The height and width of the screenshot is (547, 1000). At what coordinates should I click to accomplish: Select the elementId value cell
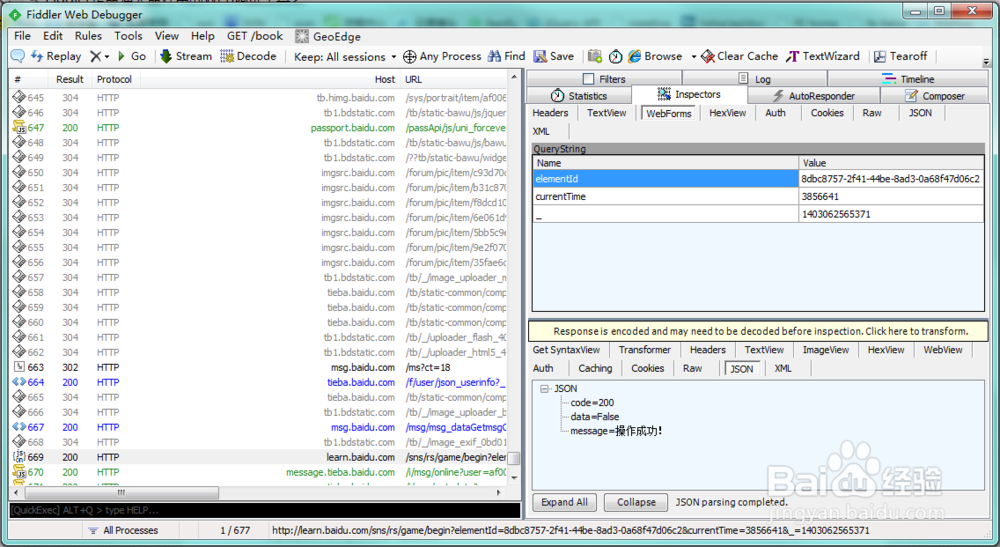891,179
